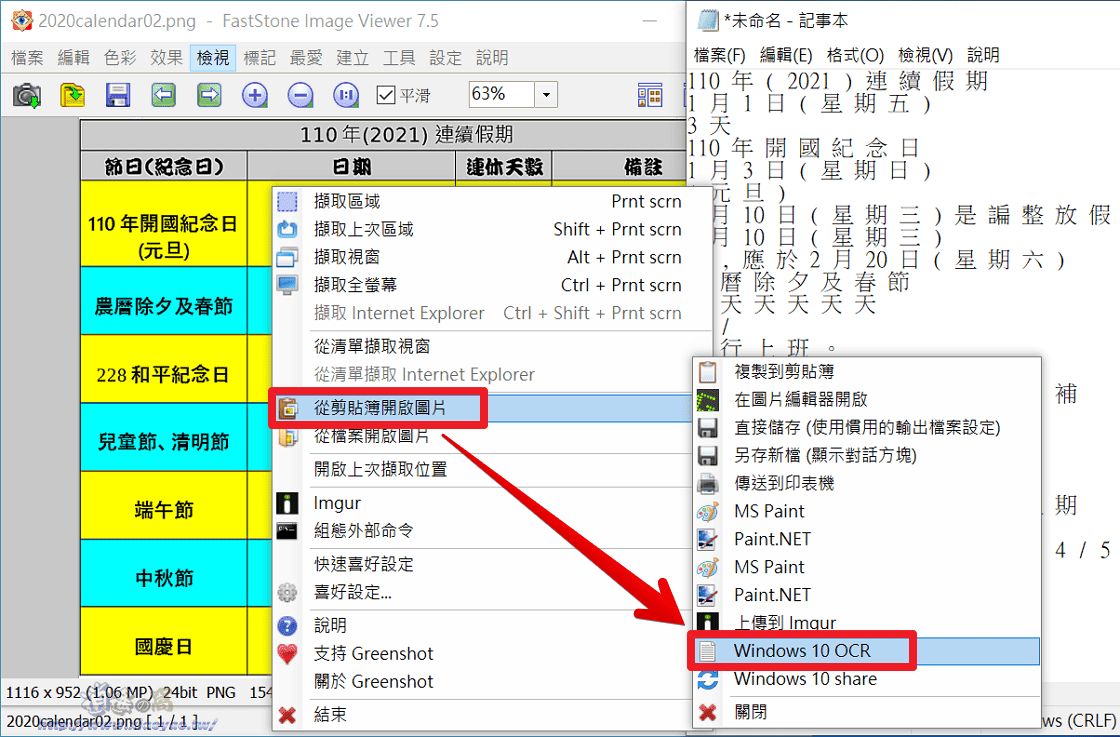Open the 效果 menu in FastStone

166,57
